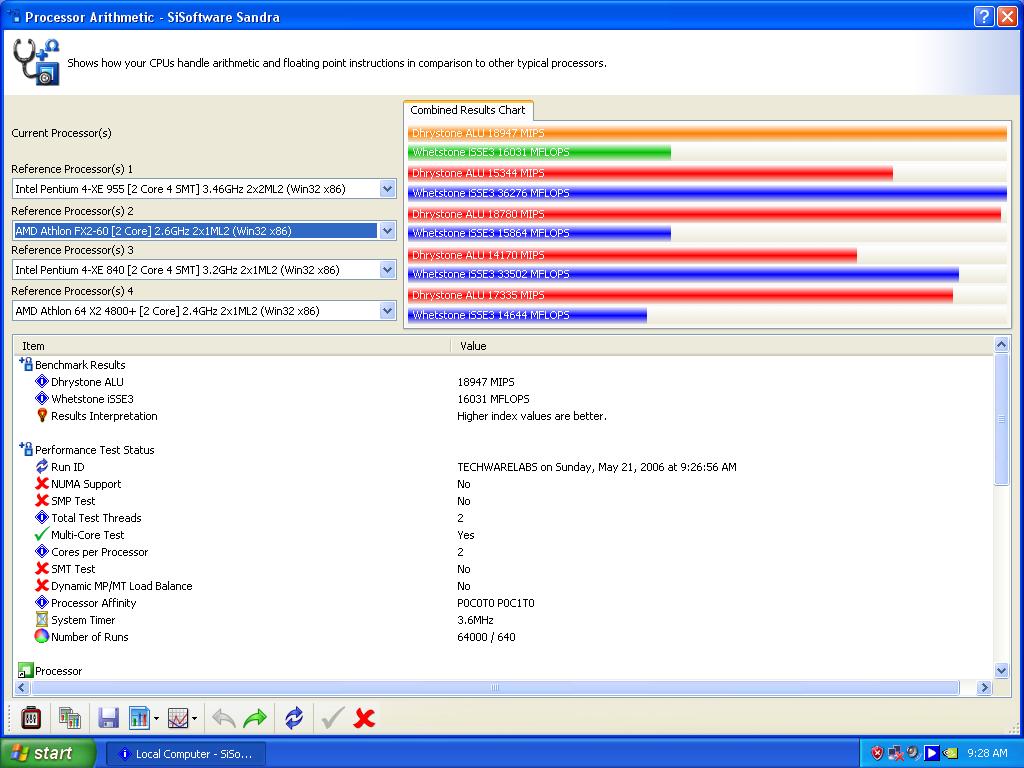Image resolution: width=1024 pixels, height=768 pixels.
Task: Click the SMP Test red X icon
Action: point(42,501)
